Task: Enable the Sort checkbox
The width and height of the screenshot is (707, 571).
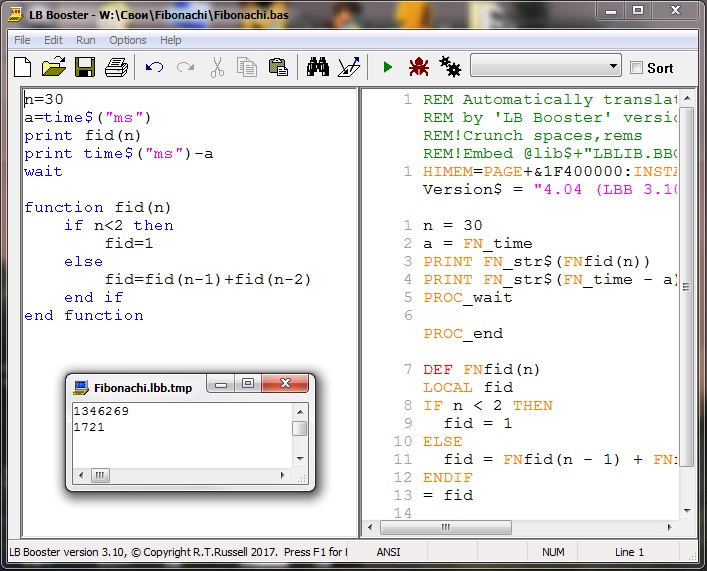Action: point(636,68)
